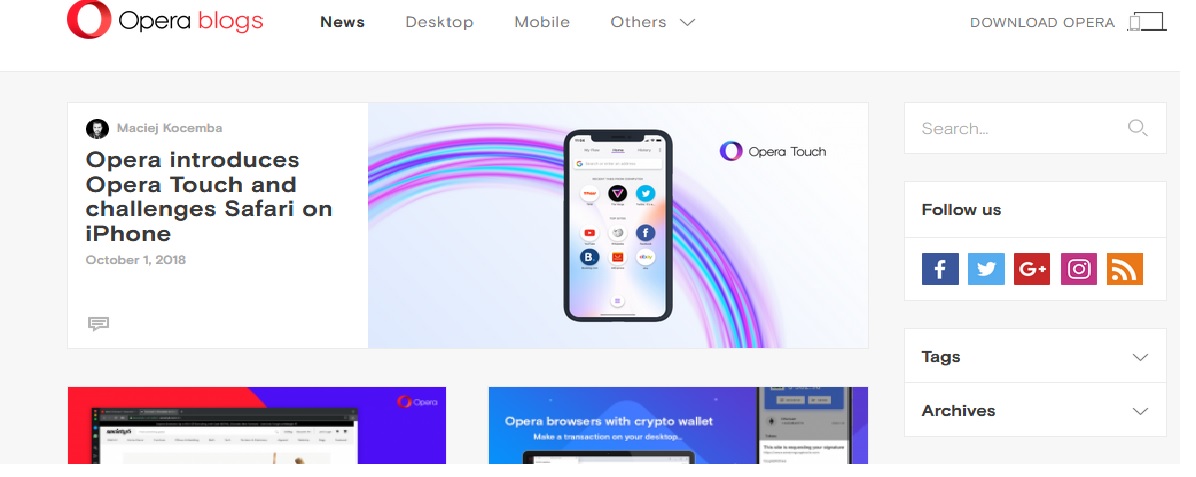Click the search magnifier icon
Image resolution: width=1196 pixels, height=477 pixels.
[x=1137, y=128]
